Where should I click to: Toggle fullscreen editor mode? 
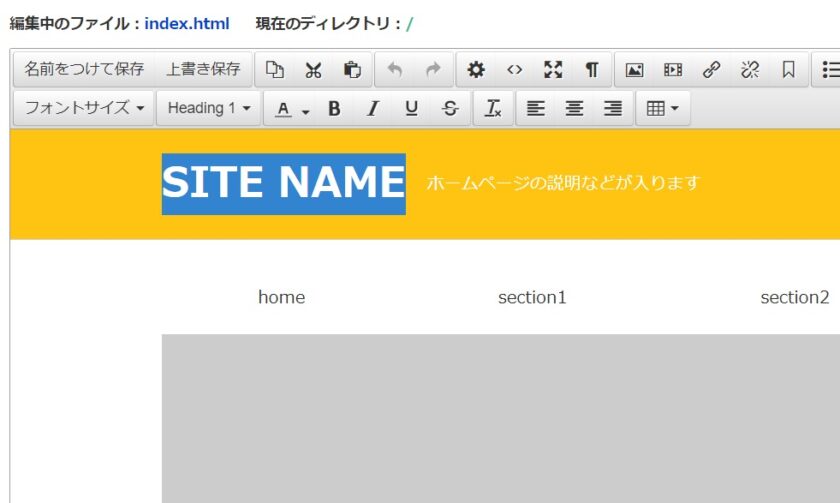point(553,70)
